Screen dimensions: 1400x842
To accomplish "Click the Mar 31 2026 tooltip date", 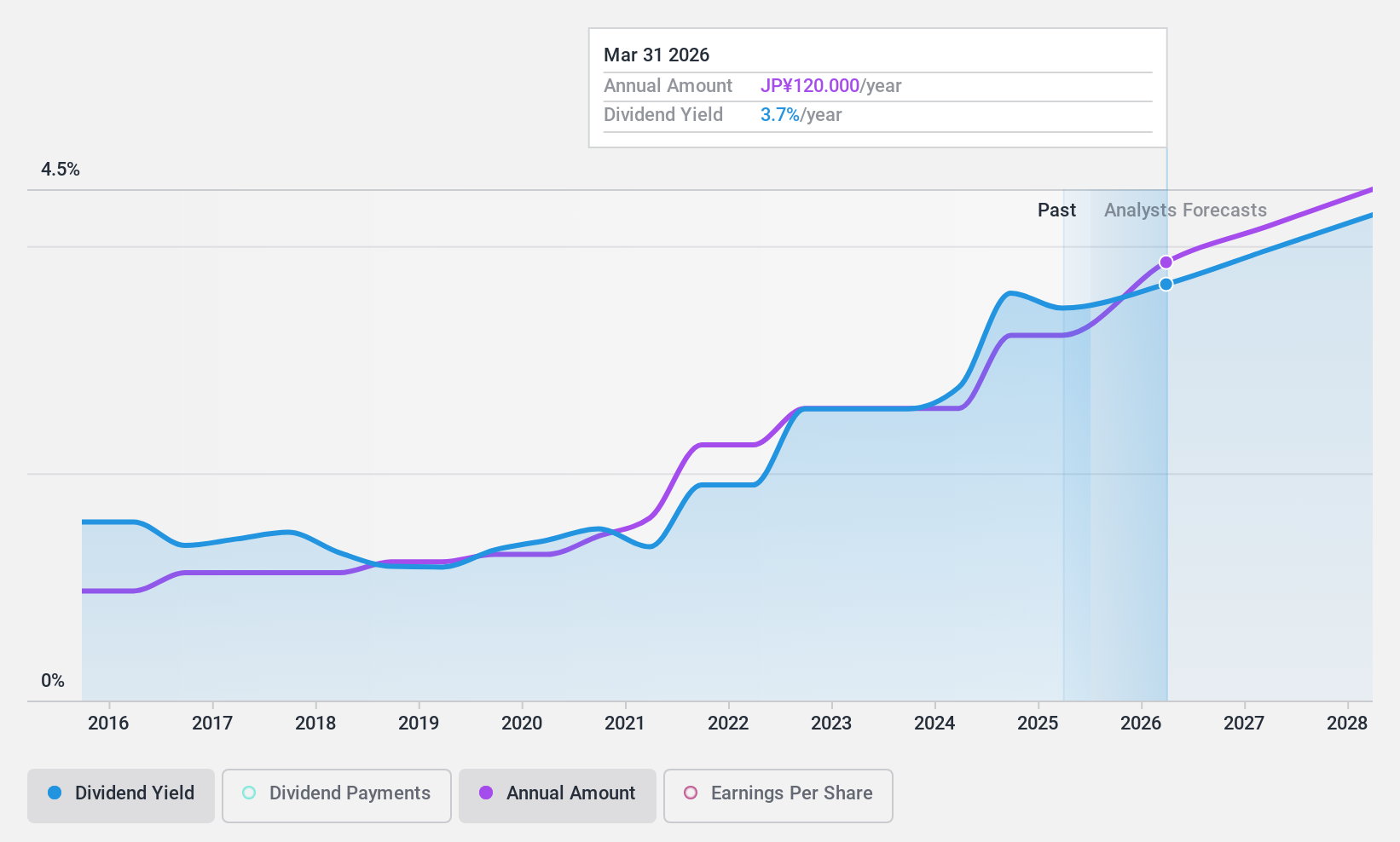I will pos(657,55).
